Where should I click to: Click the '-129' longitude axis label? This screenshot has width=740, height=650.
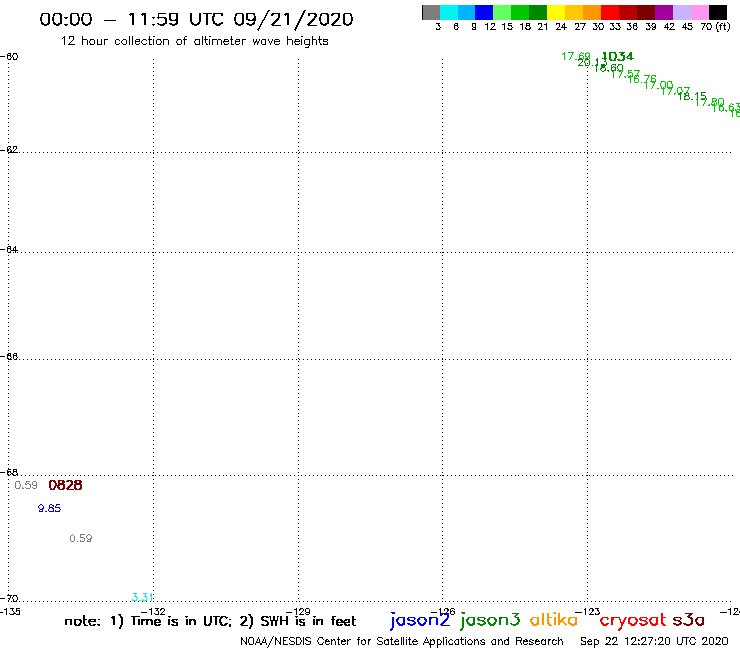298,612
